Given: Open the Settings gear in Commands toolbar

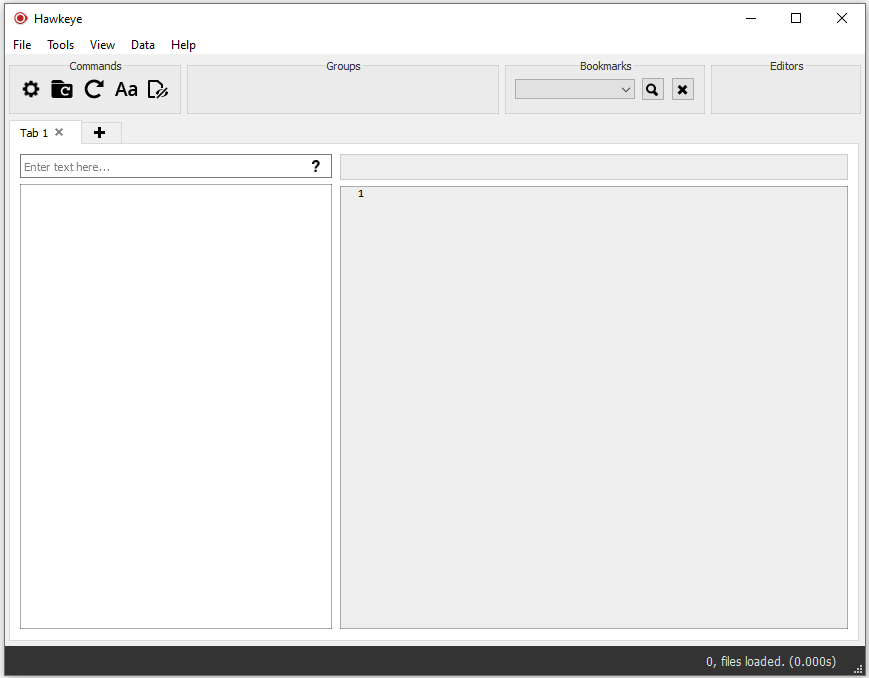Looking at the screenshot, I should [30, 89].
